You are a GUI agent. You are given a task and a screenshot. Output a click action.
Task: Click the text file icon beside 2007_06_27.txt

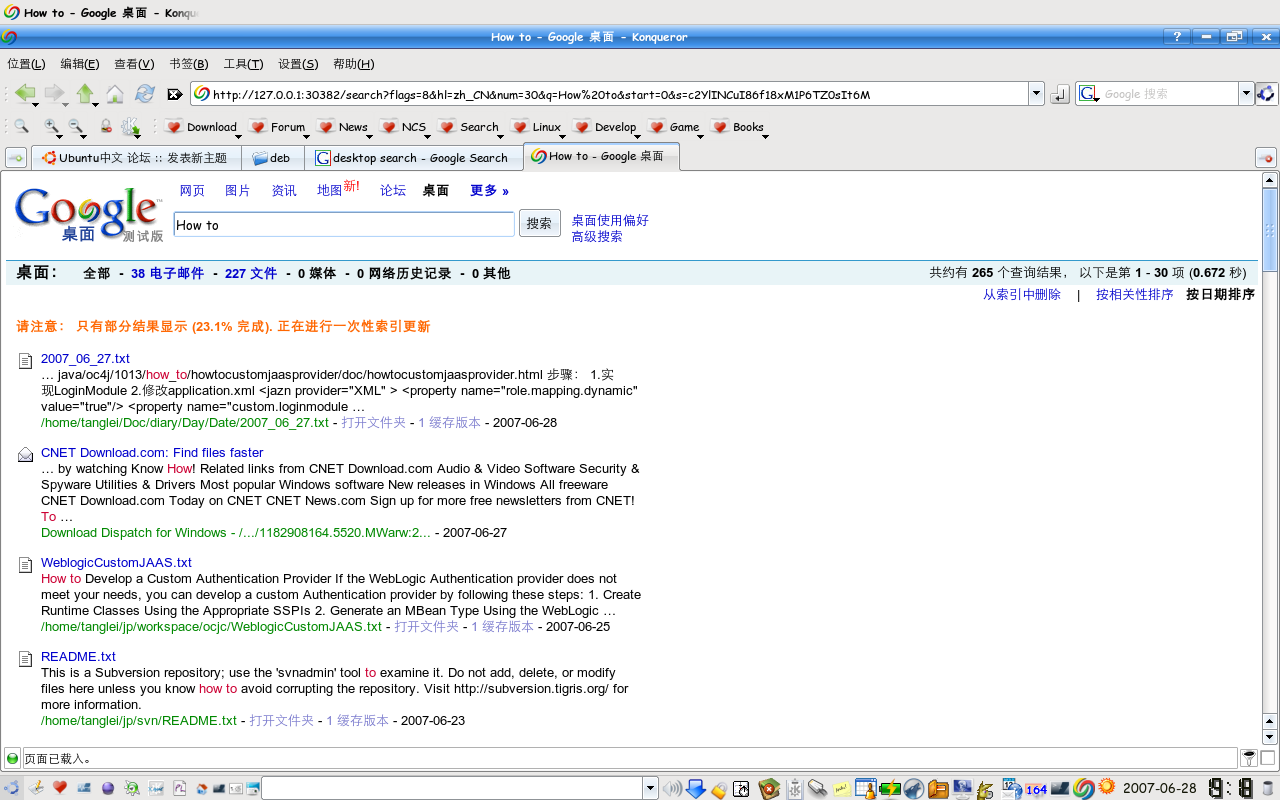(26, 360)
